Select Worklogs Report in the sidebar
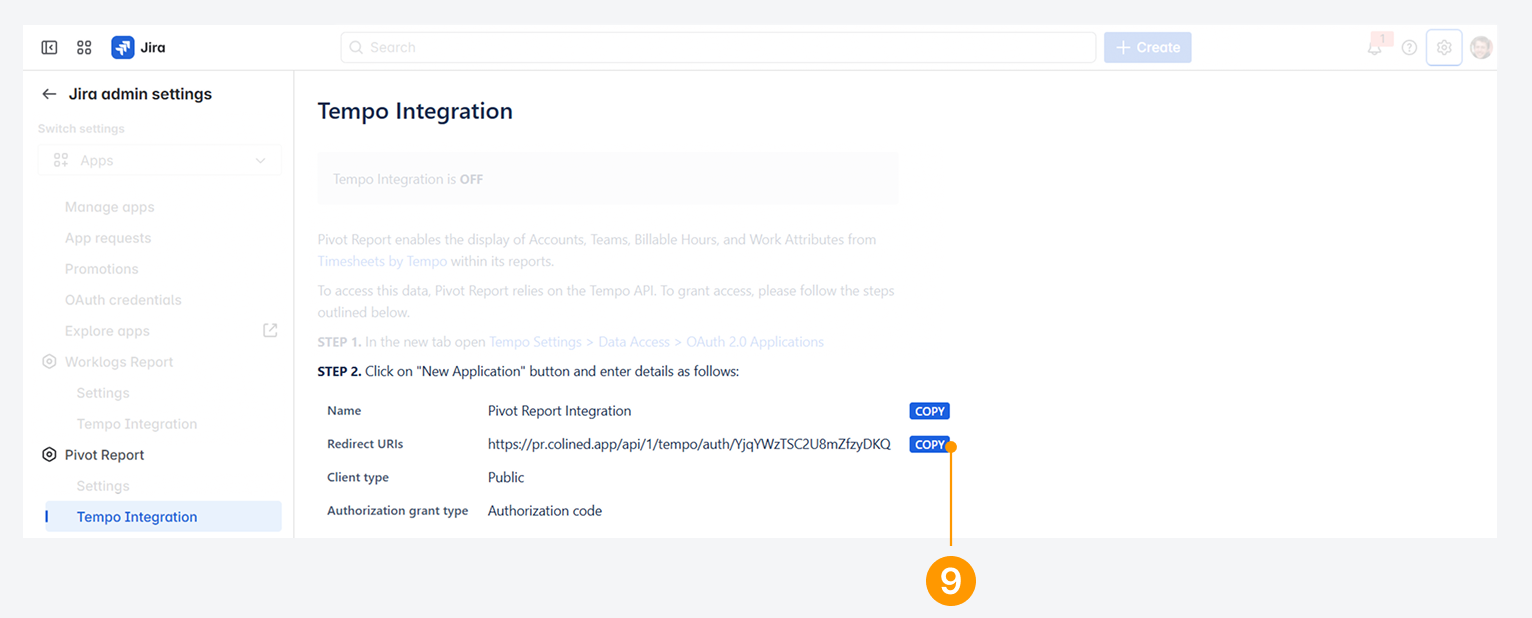Screen dimensions: 1532x618 pyautogui.click(x=119, y=362)
